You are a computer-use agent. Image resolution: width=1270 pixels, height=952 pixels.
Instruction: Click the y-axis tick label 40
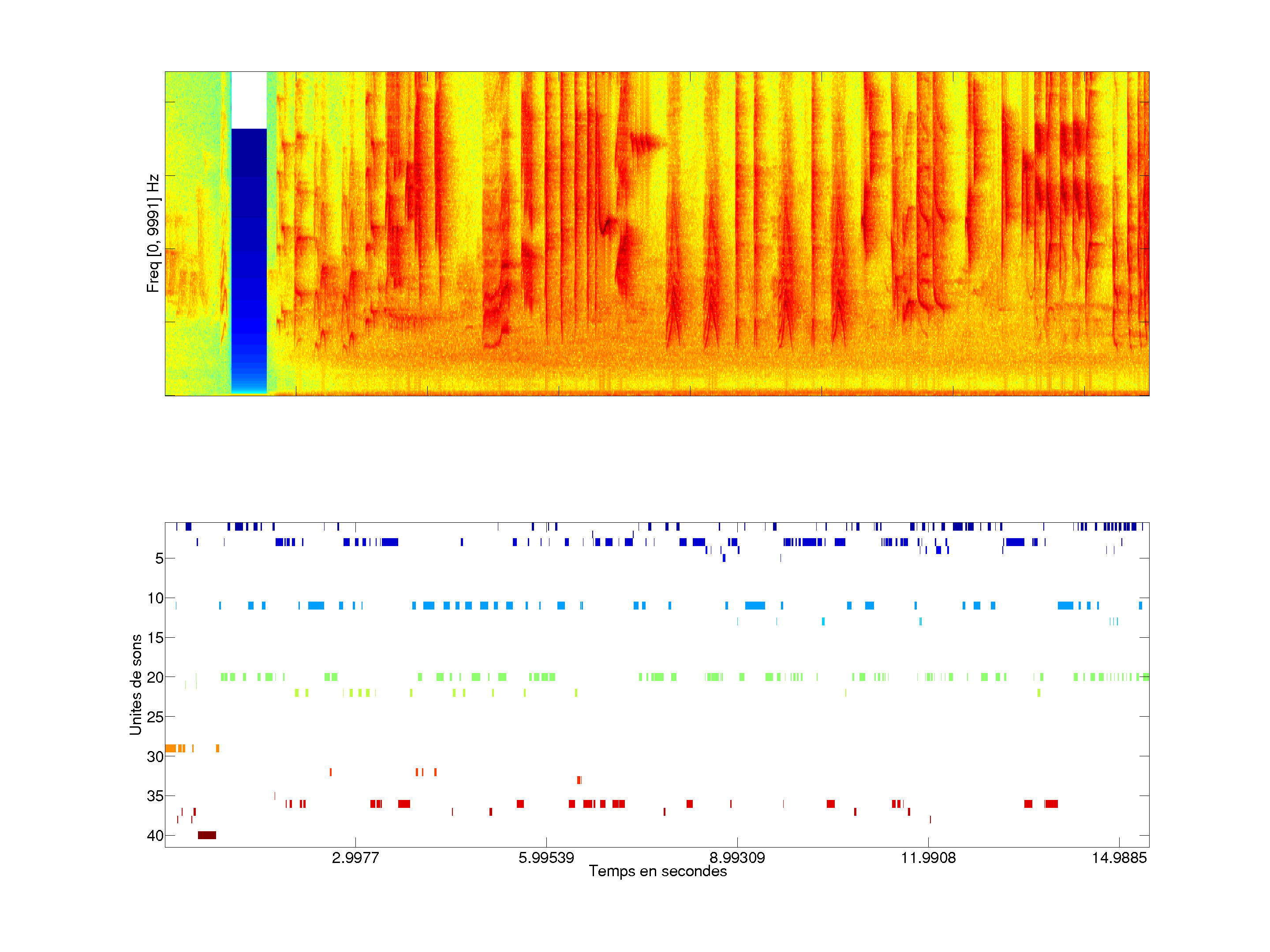pos(155,836)
